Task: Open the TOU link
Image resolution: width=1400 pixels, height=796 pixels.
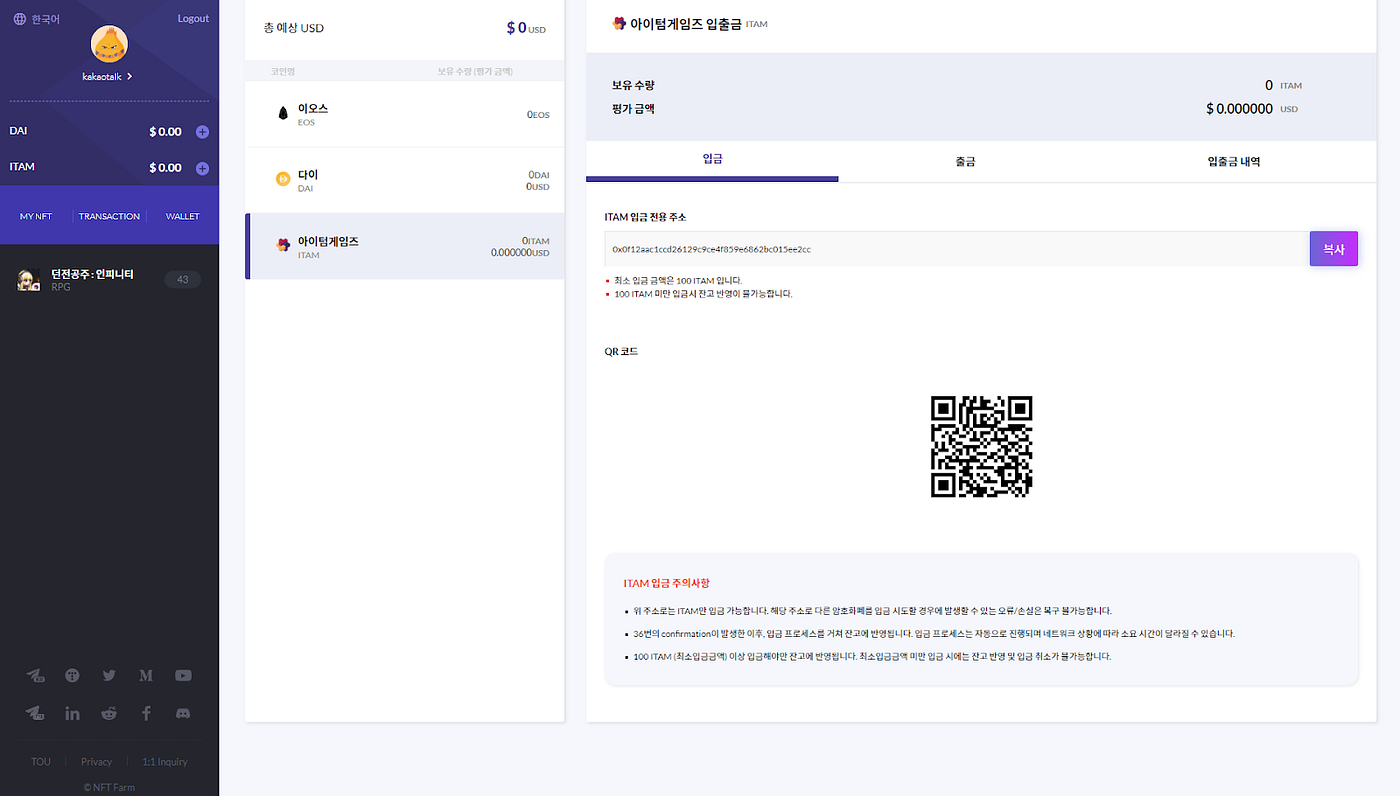Action: (x=40, y=762)
